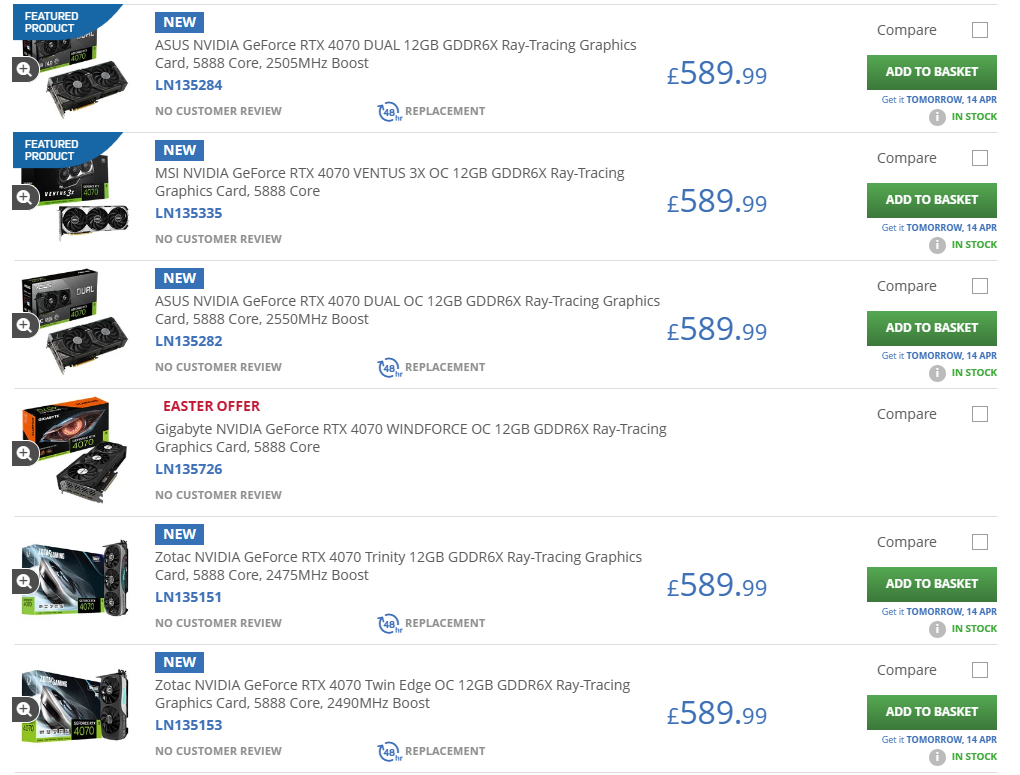Click 48hr replacement icon for Zotac Trinity
This screenshot has width=1020, height=775.
click(390, 623)
